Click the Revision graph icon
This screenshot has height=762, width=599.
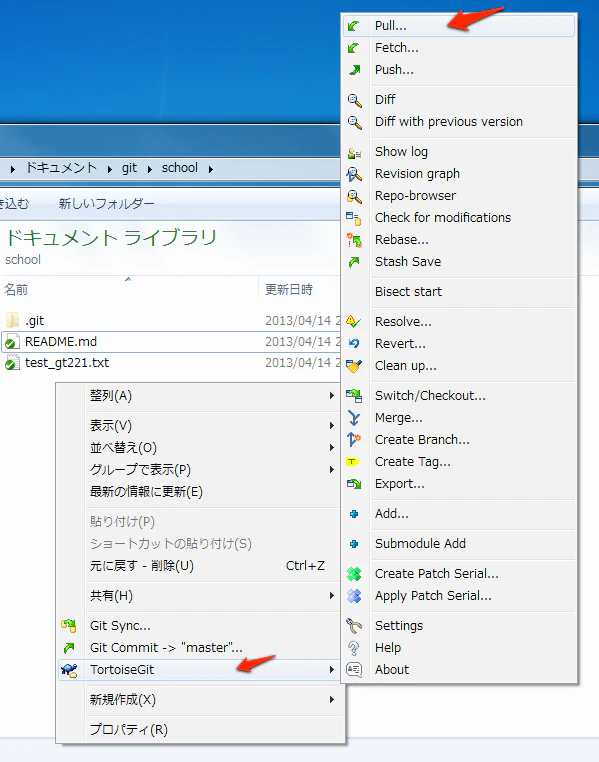coord(354,174)
